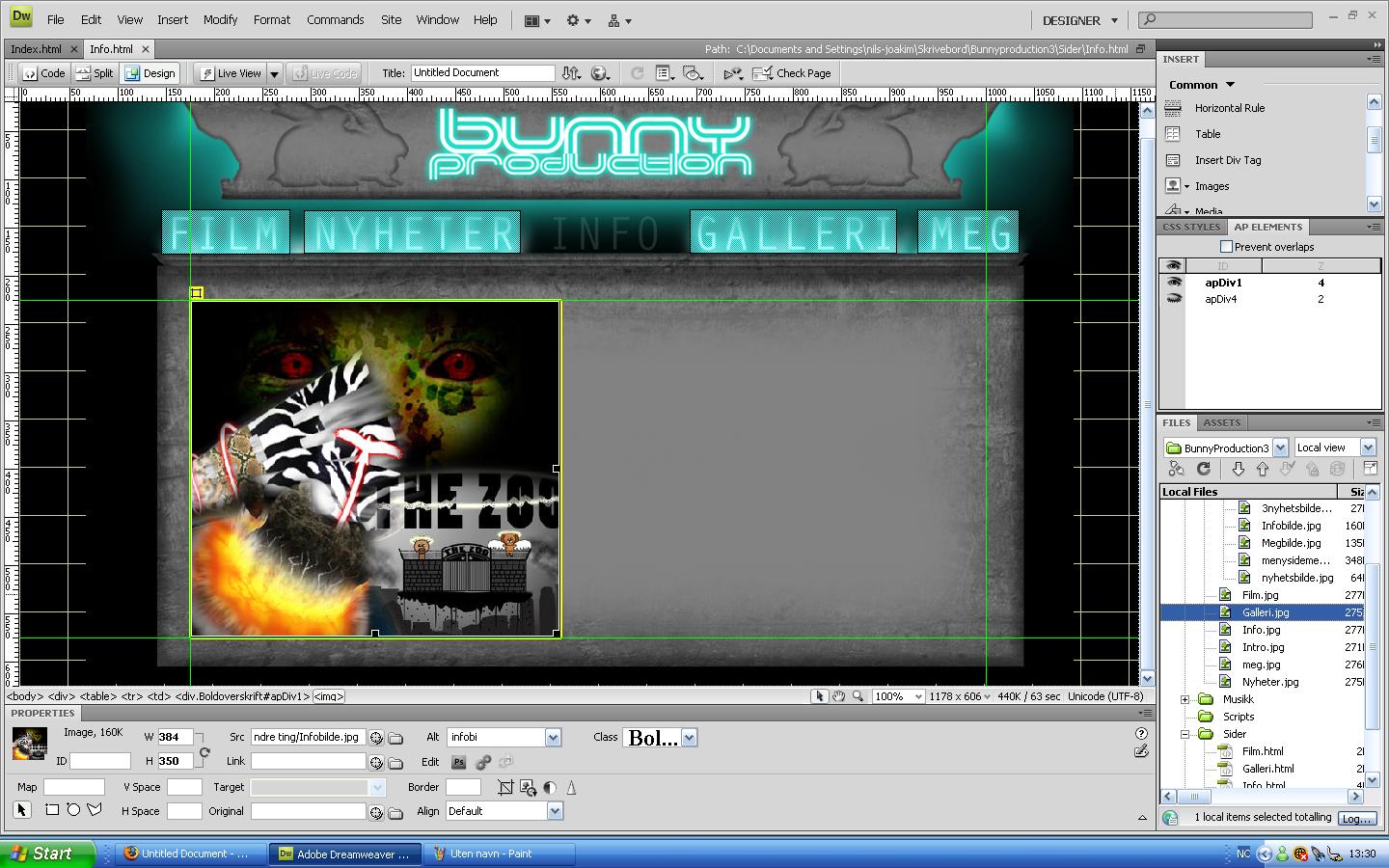Open the Commands menu
The width and height of the screenshot is (1389, 868).
coord(336,19)
